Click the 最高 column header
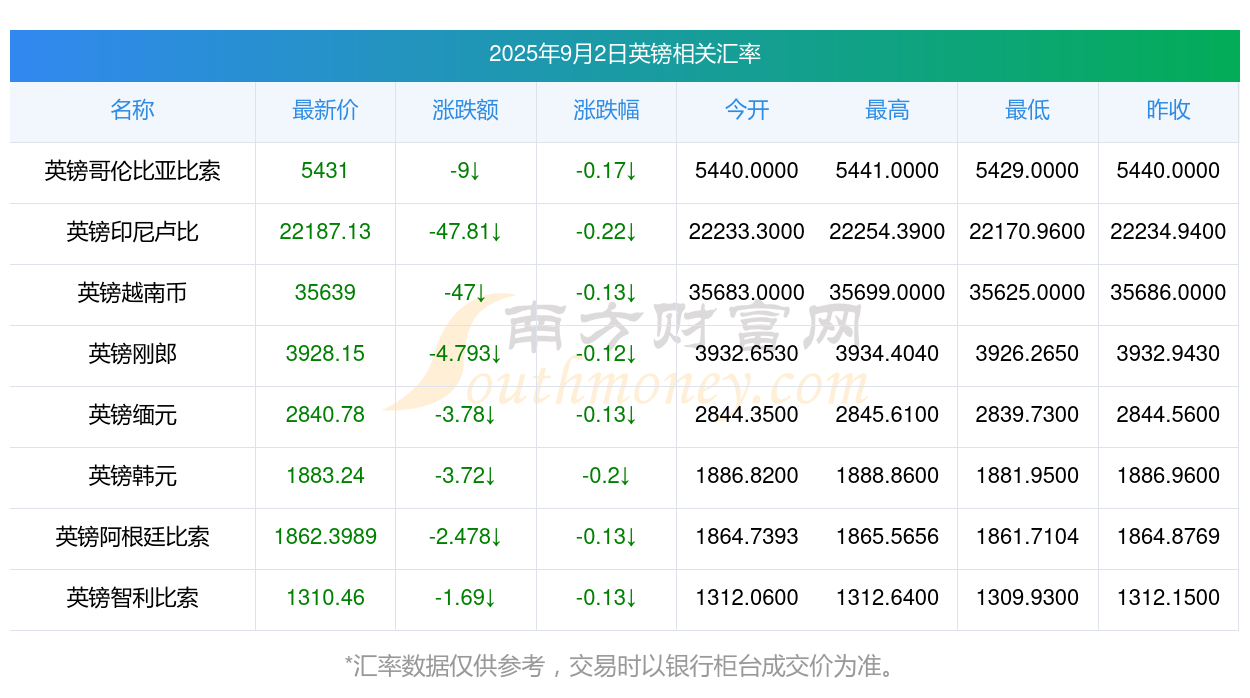Image resolution: width=1250 pixels, height=698 pixels. coord(887,110)
